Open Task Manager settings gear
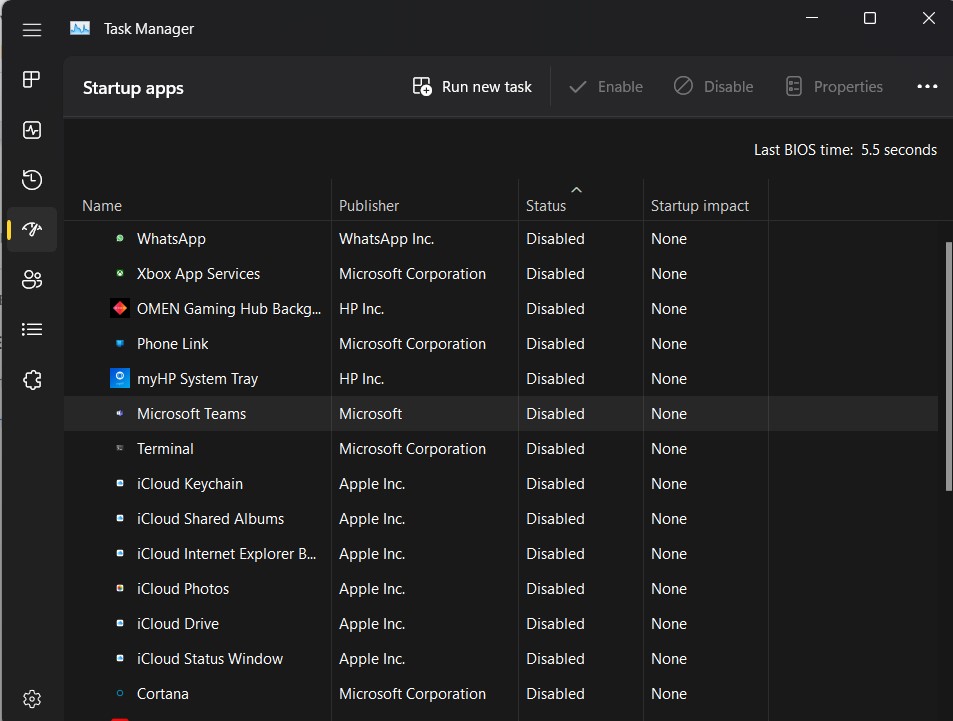 tap(31, 698)
